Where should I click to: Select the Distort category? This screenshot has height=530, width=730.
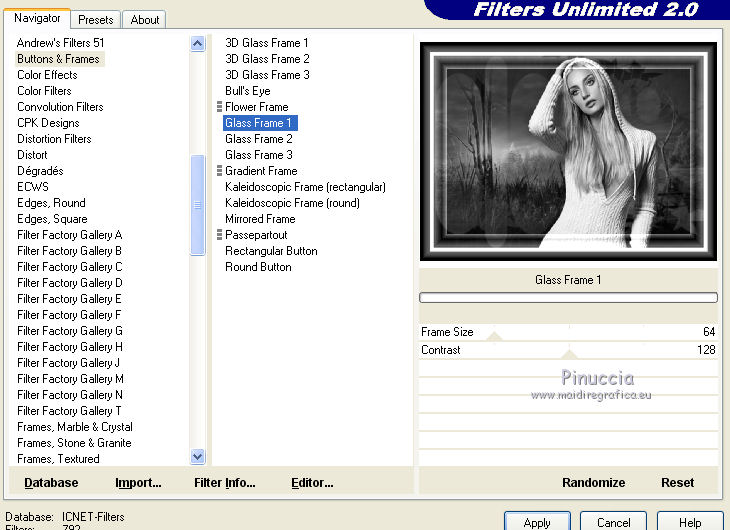tap(32, 155)
